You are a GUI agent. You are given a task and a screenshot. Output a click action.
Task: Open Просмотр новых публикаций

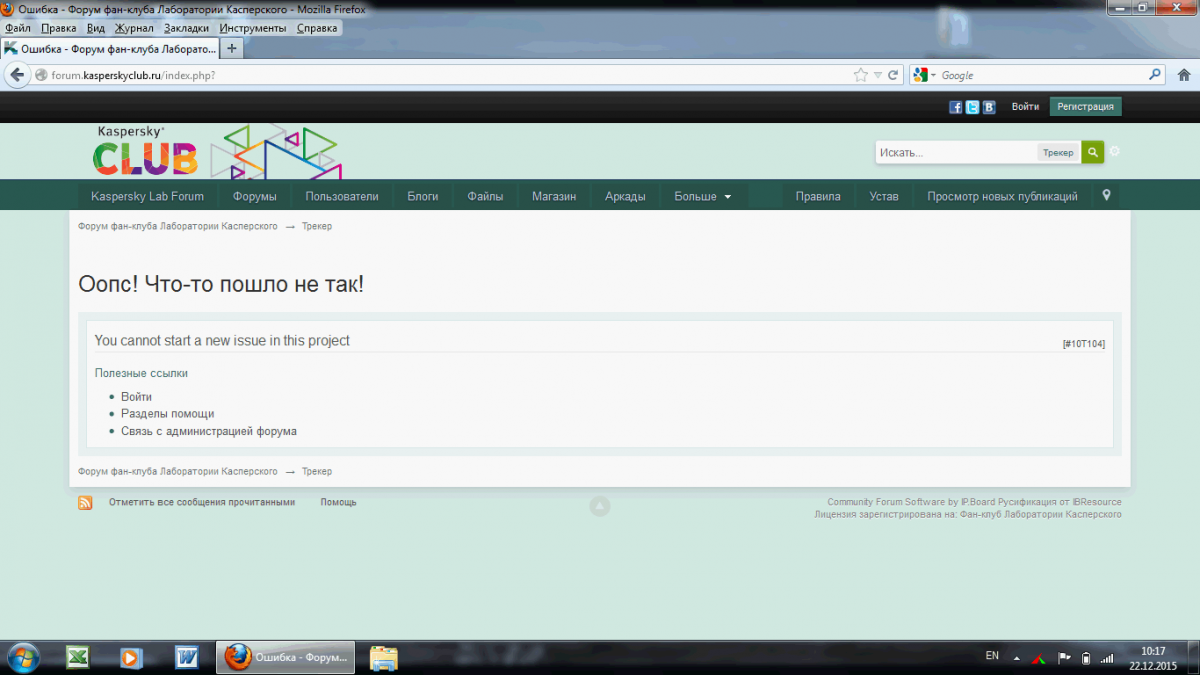1002,196
